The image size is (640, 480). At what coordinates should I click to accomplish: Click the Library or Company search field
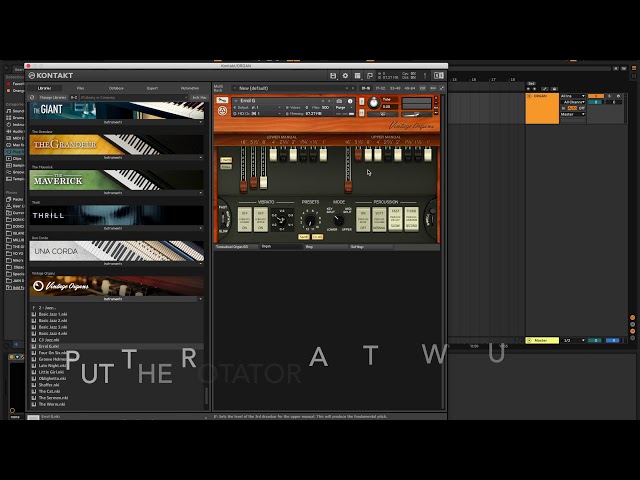point(133,98)
